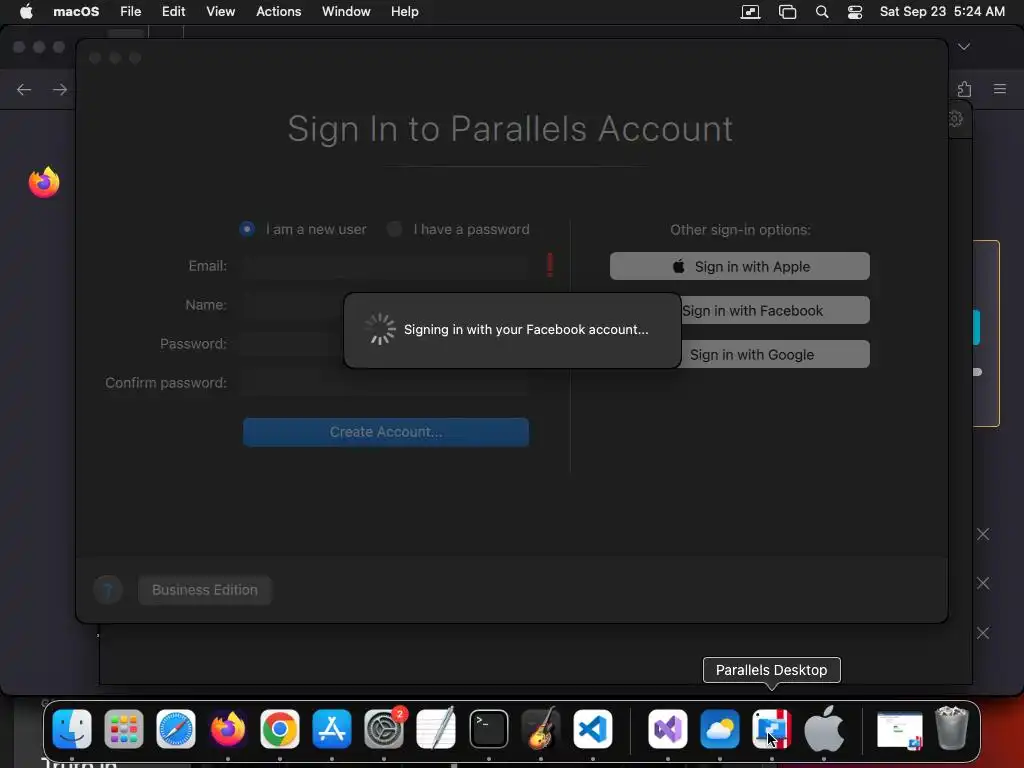Open the Apple menu
The image size is (1024, 768).
pyautogui.click(x=26, y=12)
